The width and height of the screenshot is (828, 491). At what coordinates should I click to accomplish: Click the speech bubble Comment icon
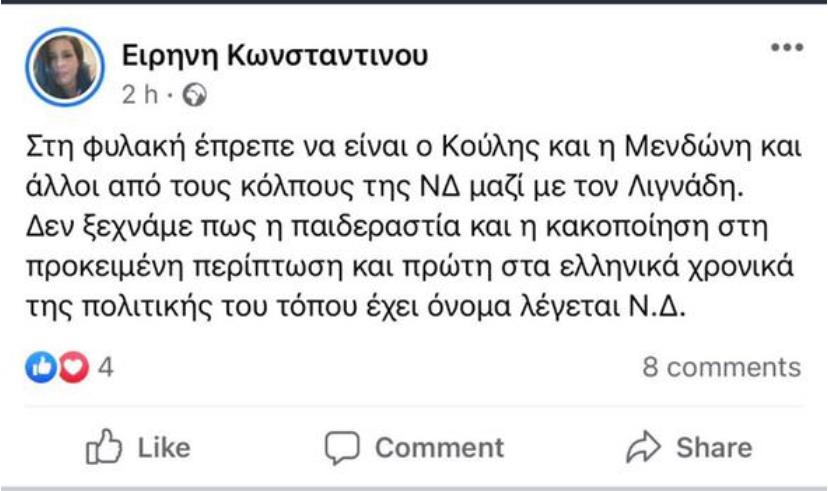343,447
